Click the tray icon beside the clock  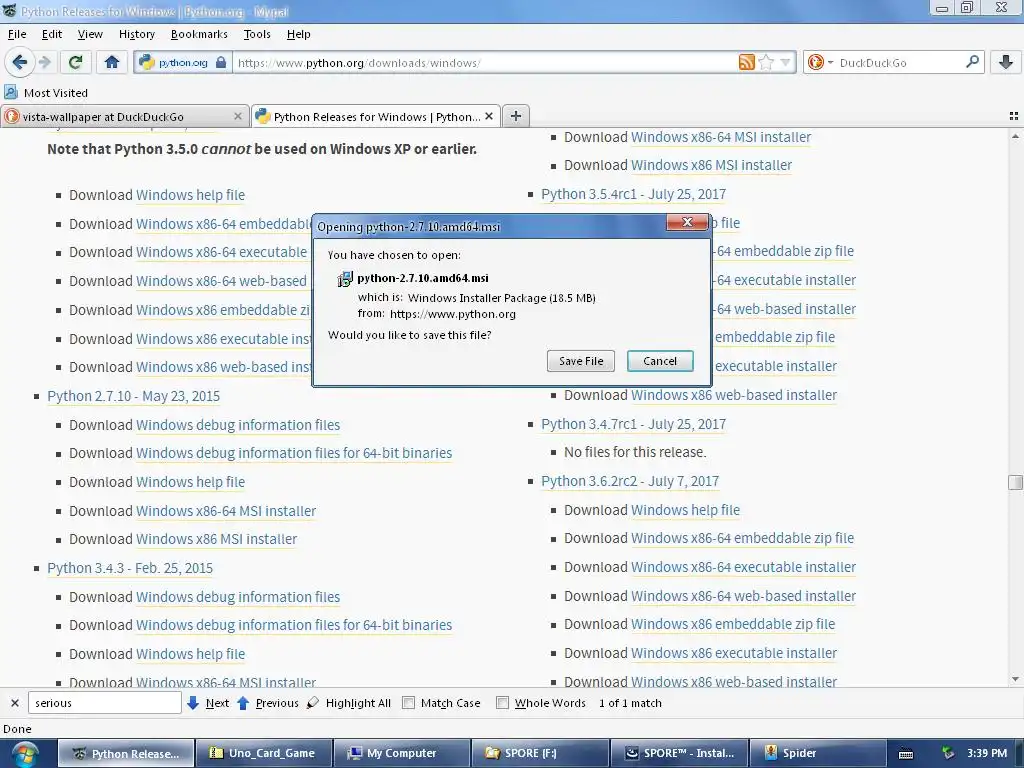point(948,753)
